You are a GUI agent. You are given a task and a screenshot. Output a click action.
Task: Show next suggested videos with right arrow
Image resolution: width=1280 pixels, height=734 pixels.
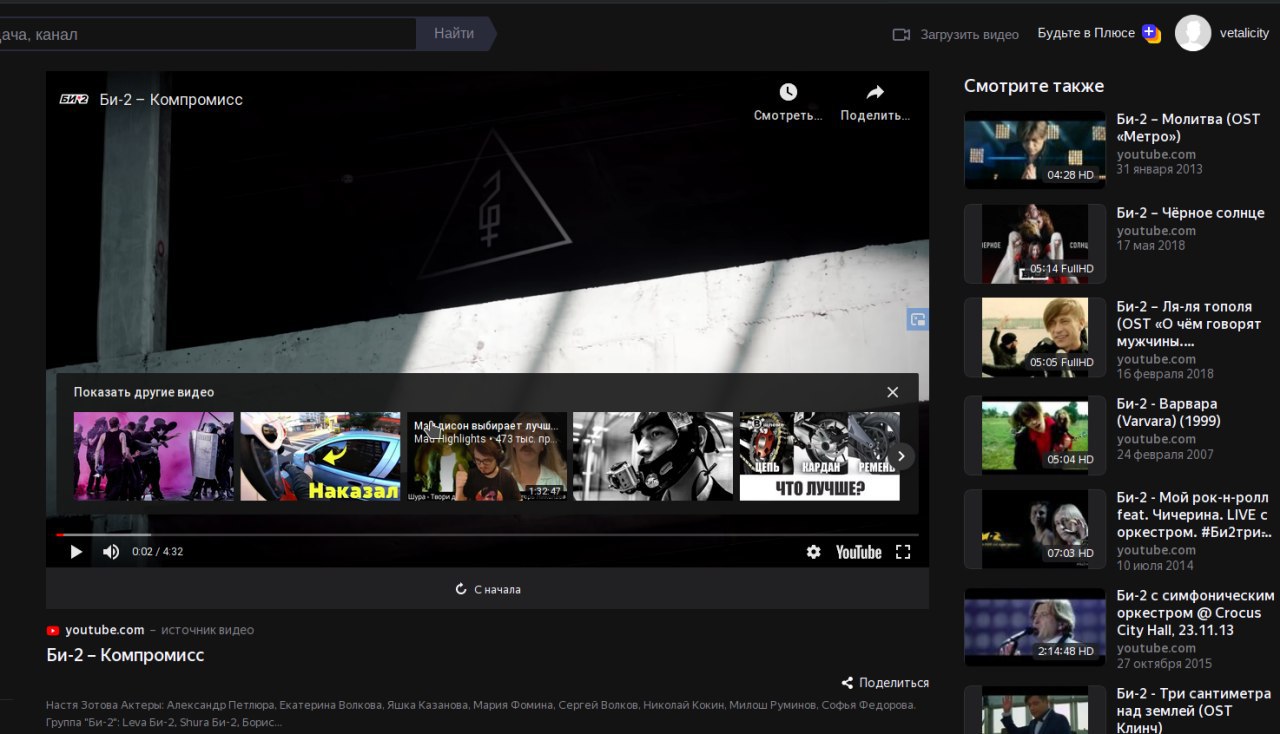[901, 456]
